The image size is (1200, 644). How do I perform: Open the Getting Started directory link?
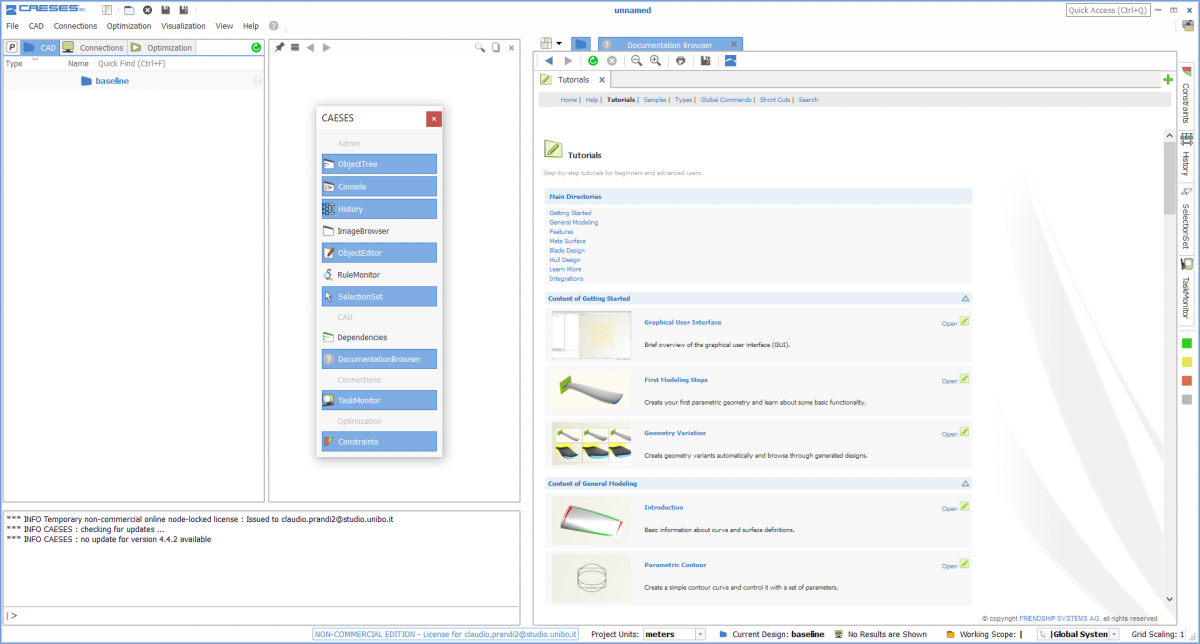tap(570, 213)
